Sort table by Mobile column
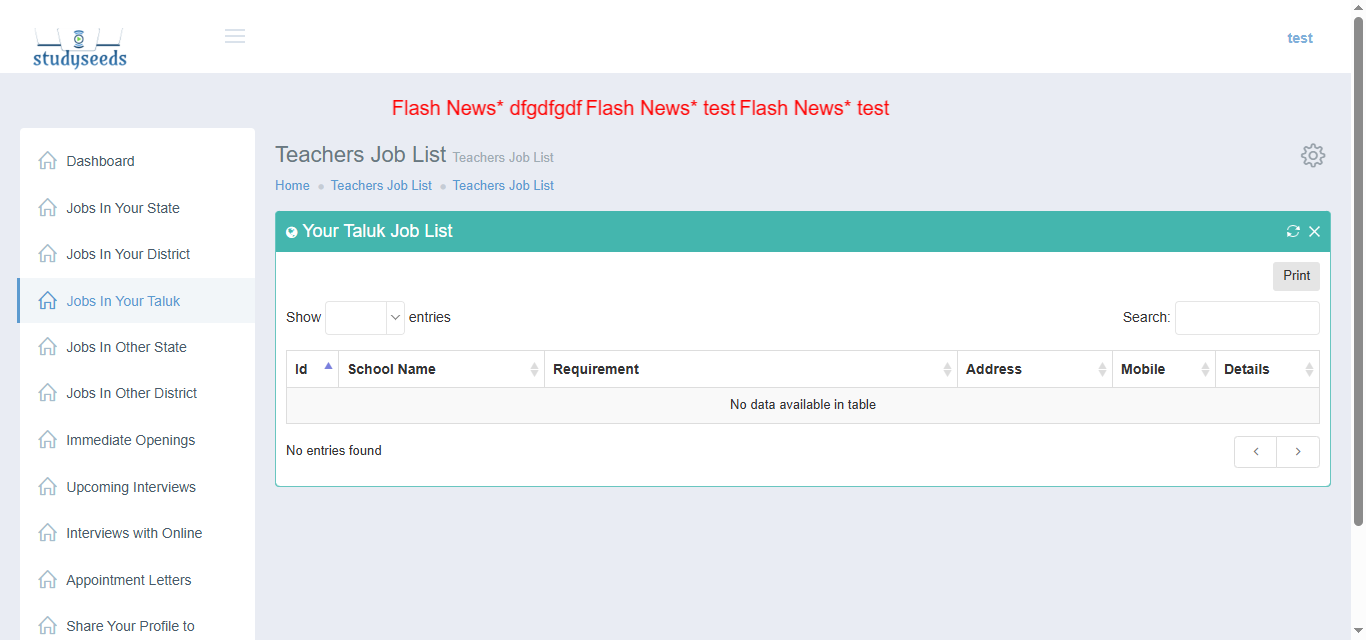The width and height of the screenshot is (1366, 640). pyautogui.click(x=1163, y=369)
